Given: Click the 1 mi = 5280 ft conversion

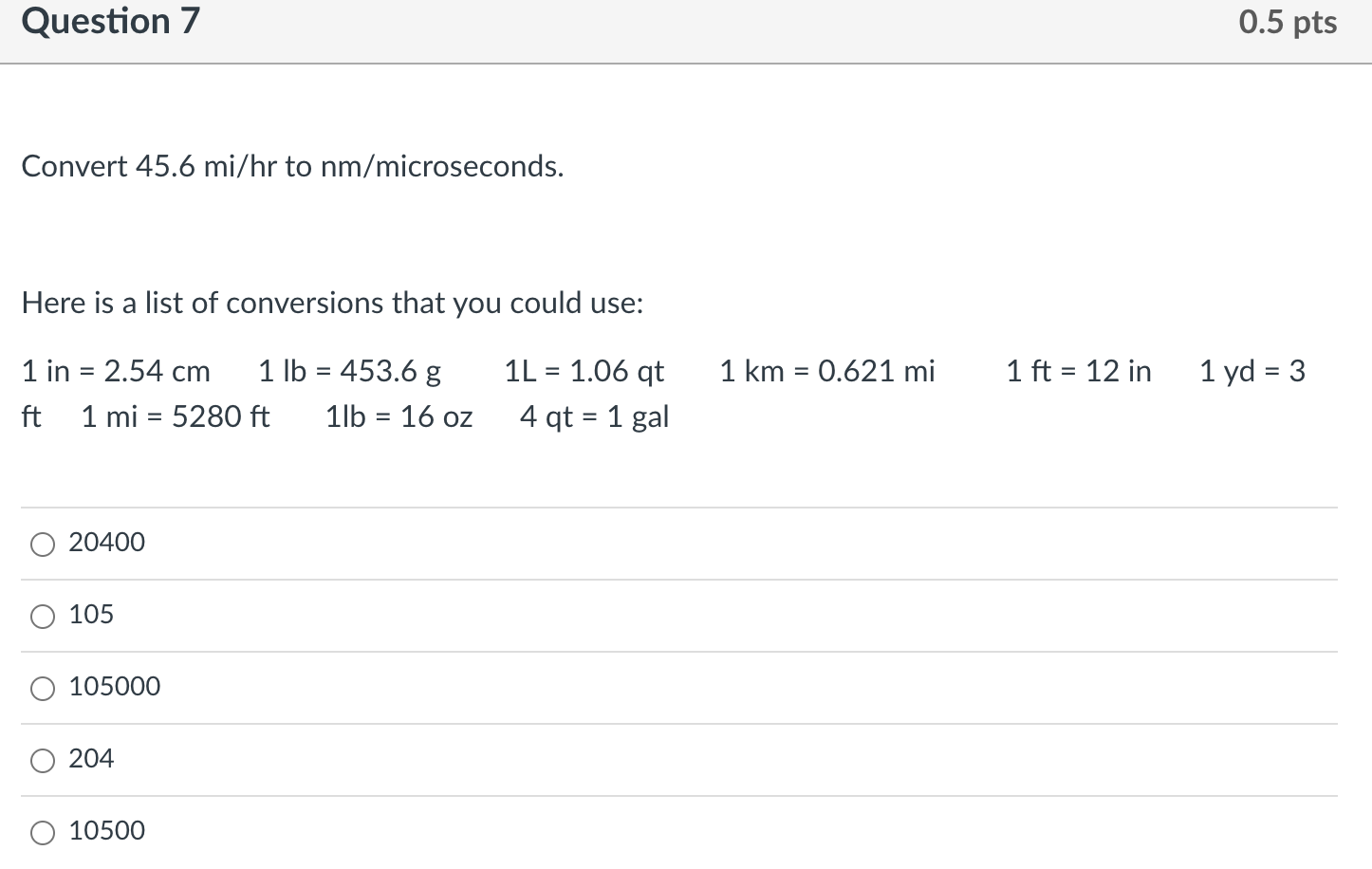Looking at the screenshot, I should [x=176, y=416].
